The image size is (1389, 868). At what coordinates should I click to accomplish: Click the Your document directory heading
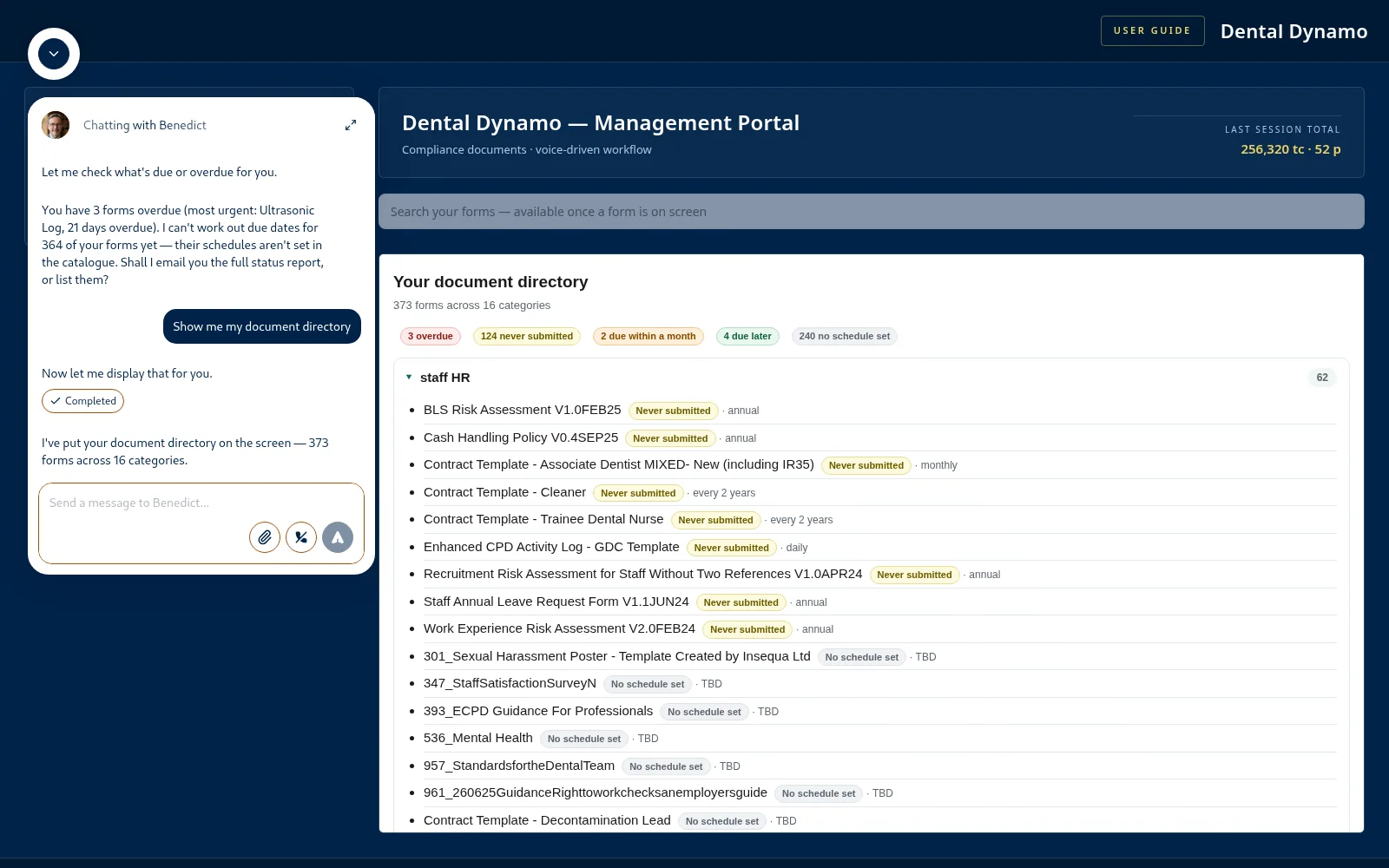coord(490,282)
